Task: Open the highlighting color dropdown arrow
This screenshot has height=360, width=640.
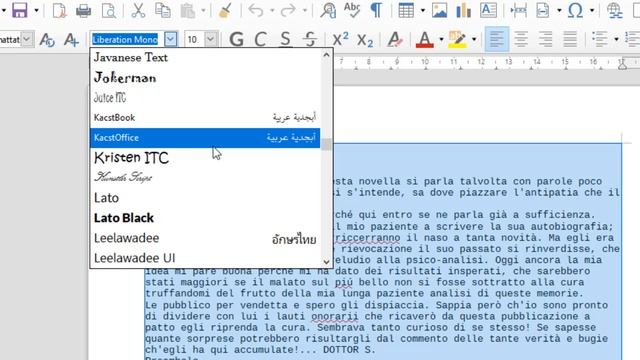Action: (474, 40)
